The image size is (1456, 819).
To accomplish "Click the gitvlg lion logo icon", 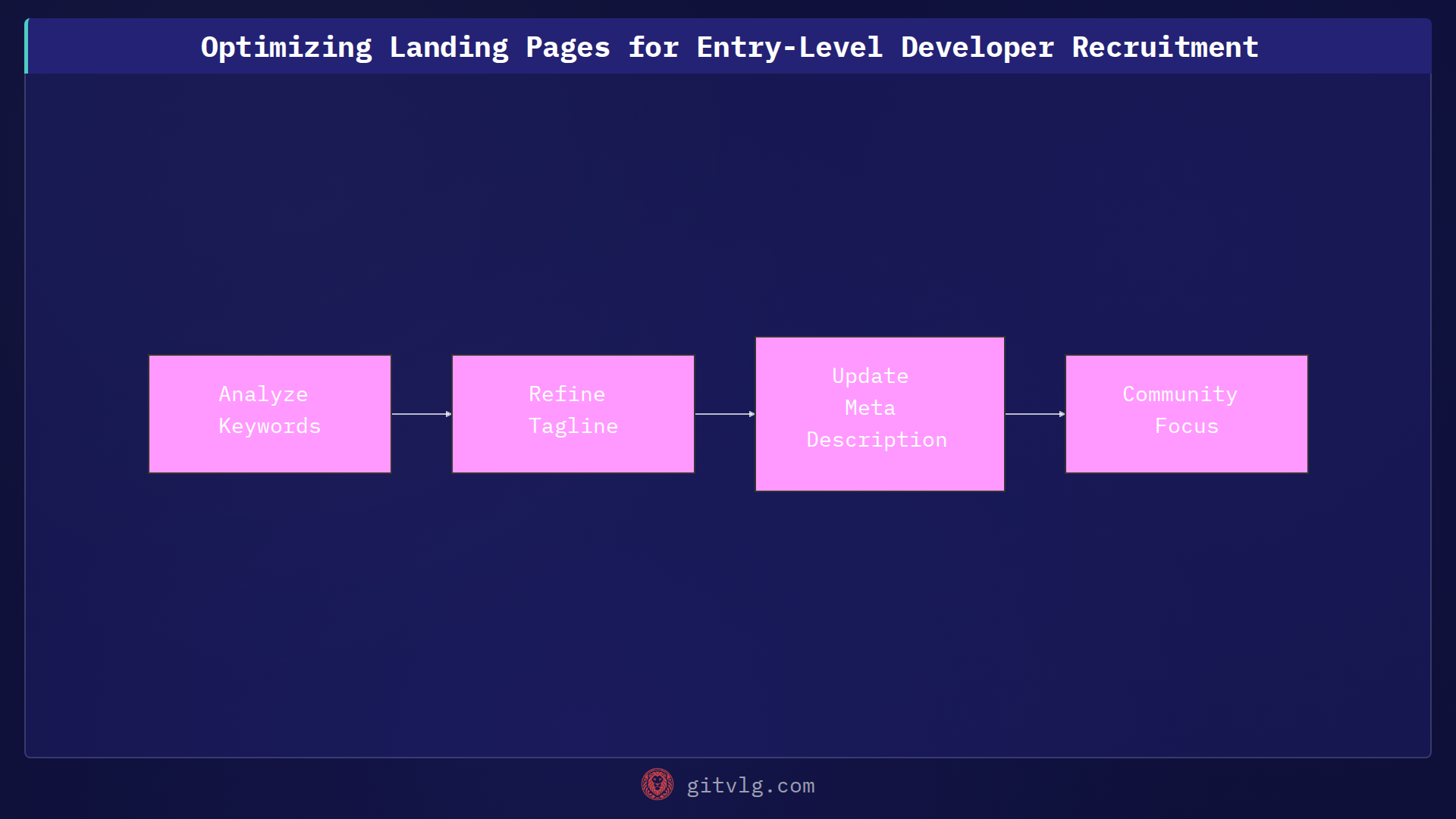I will pos(657,785).
